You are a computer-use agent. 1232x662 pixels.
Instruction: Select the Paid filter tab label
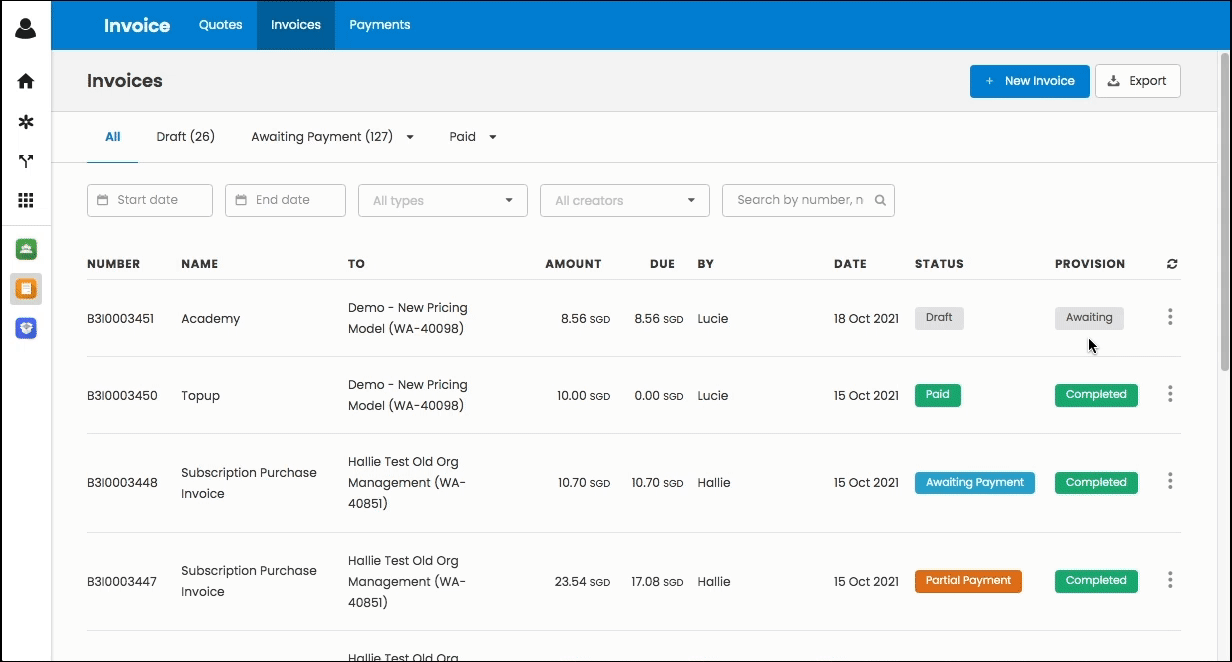point(463,137)
